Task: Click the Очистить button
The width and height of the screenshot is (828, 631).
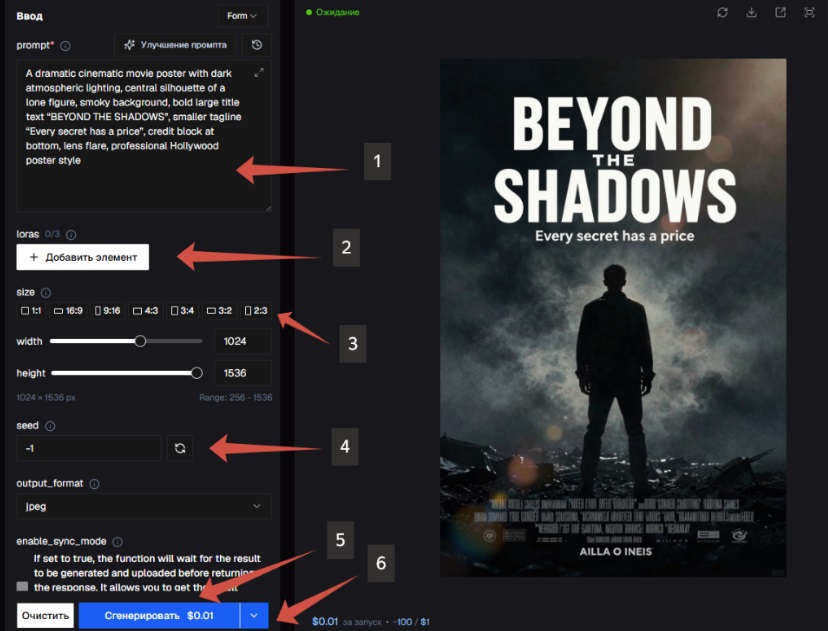Action: (x=45, y=616)
